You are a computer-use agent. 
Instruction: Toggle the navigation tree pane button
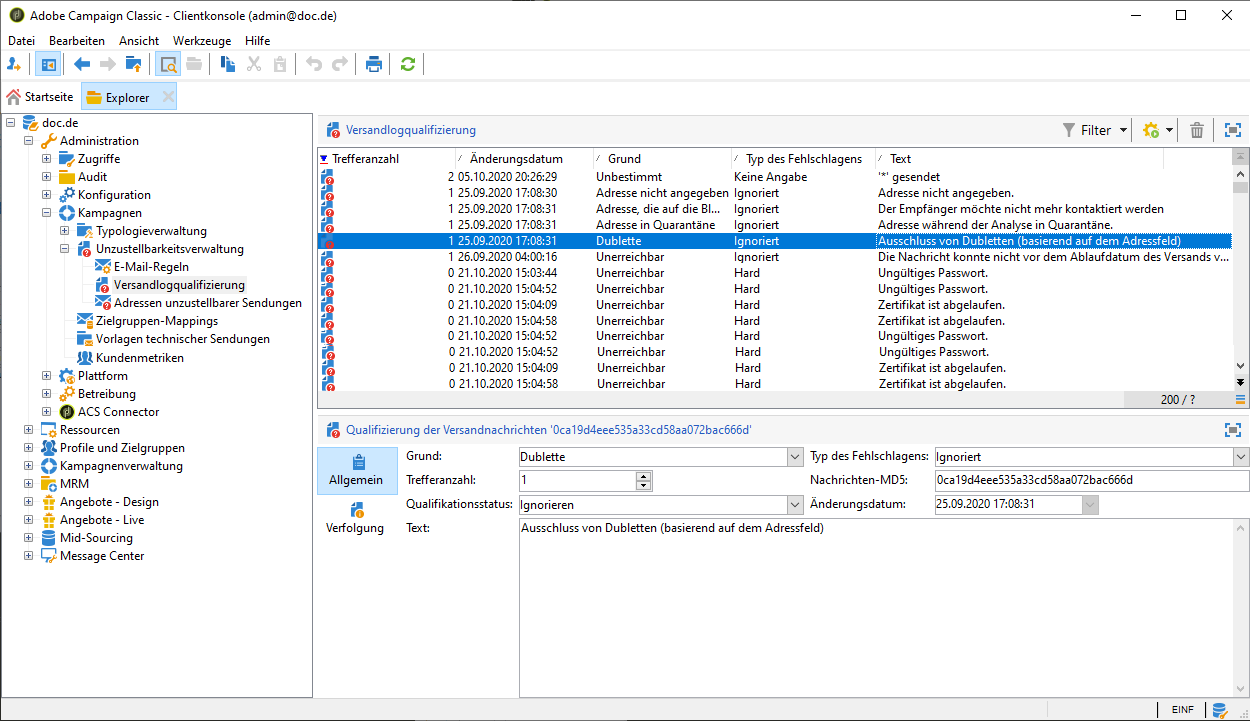(47, 64)
